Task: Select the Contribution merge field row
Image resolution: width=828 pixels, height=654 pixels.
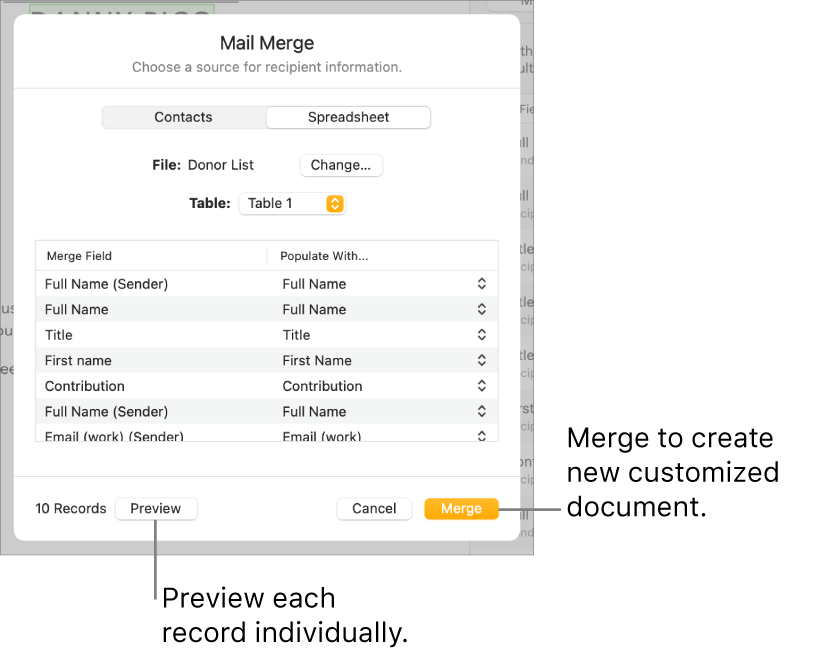Action: click(150, 386)
